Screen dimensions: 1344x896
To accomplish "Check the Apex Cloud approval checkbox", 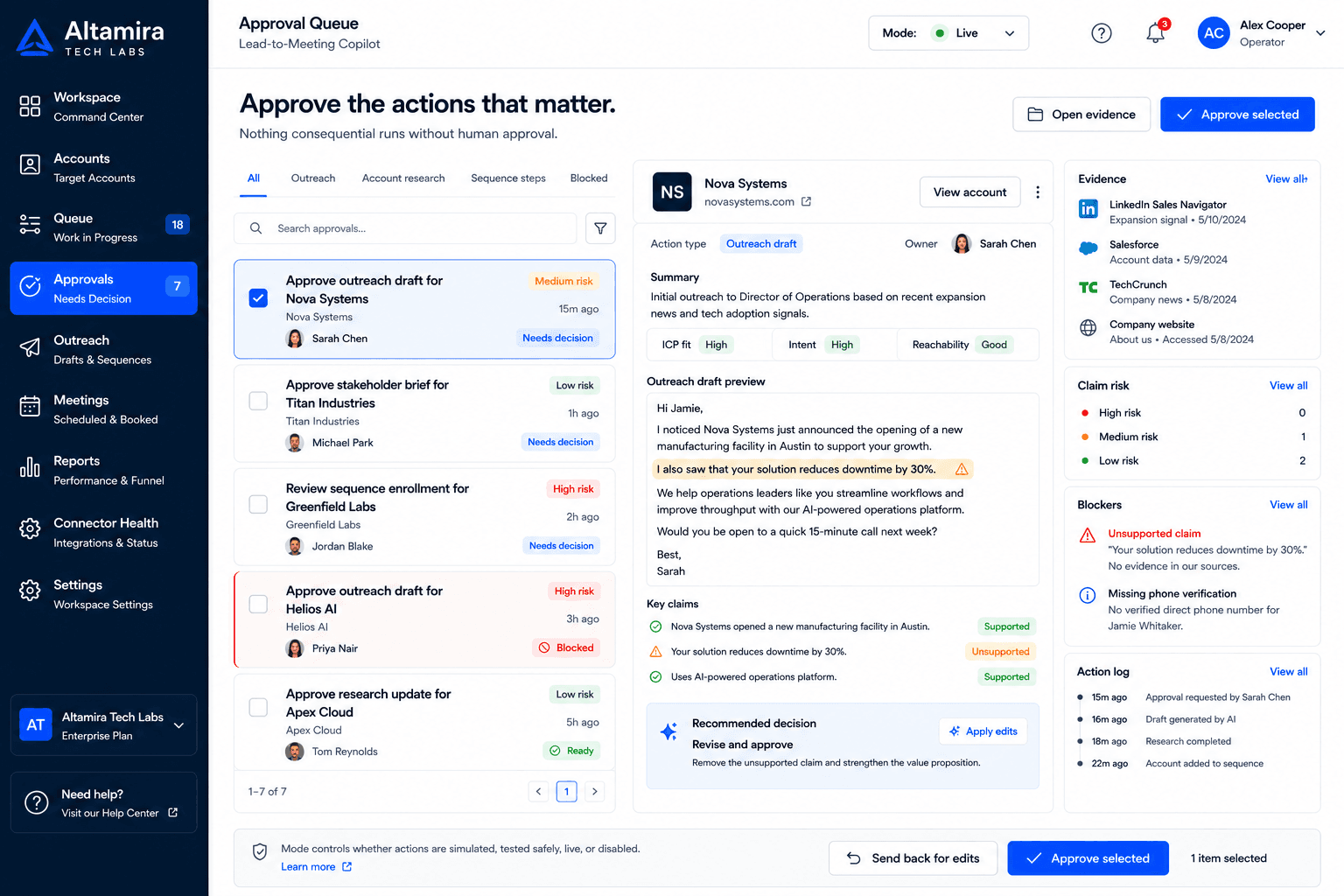I will pos(258,707).
